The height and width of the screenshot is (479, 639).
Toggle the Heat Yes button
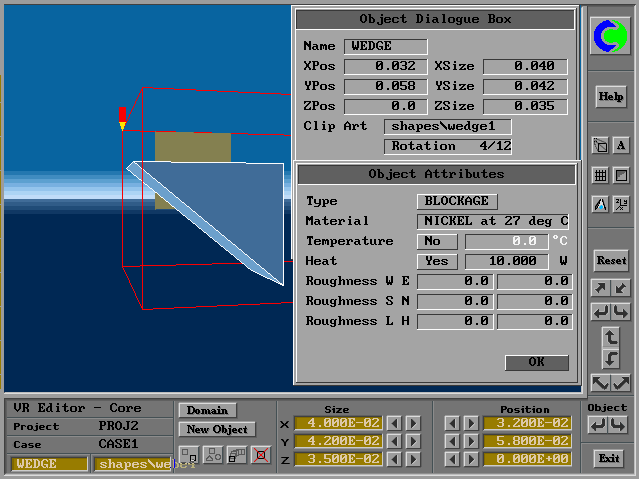click(436, 261)
